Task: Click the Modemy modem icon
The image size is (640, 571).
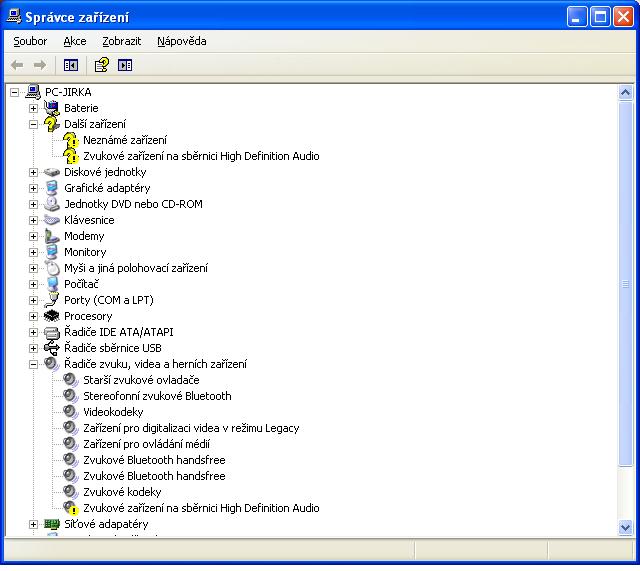Action: [52, 236]
